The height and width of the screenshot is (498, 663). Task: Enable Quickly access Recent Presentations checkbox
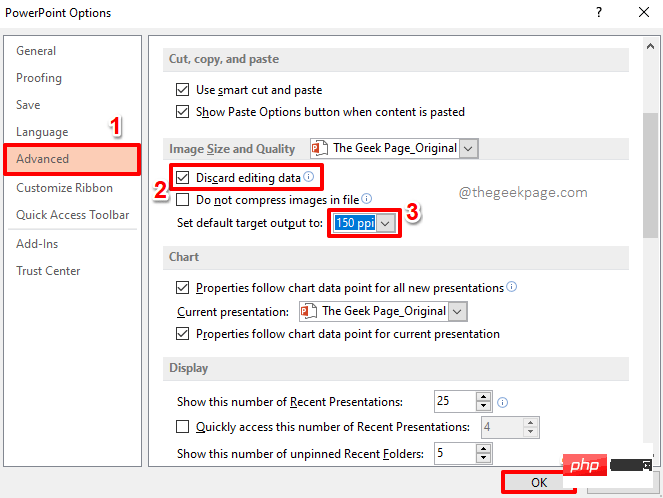click(x=182, y=427)
